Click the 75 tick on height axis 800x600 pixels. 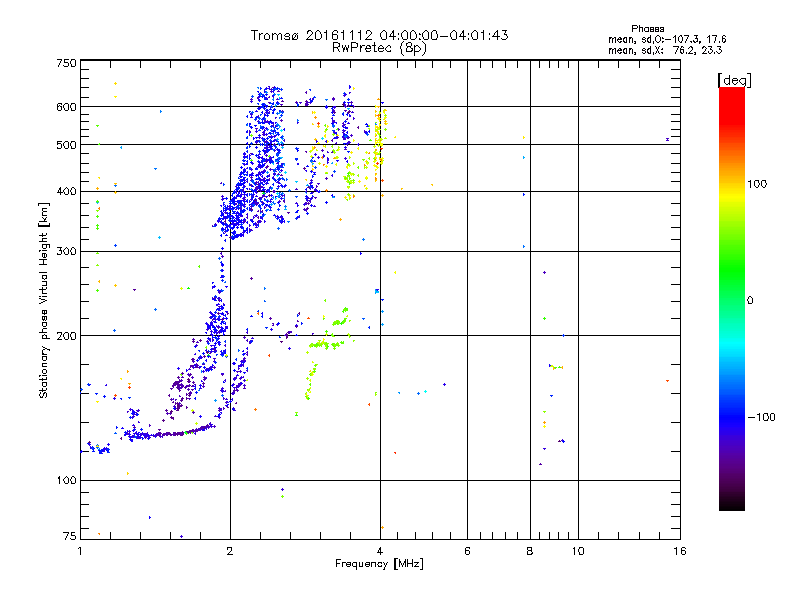pos(66,538)
